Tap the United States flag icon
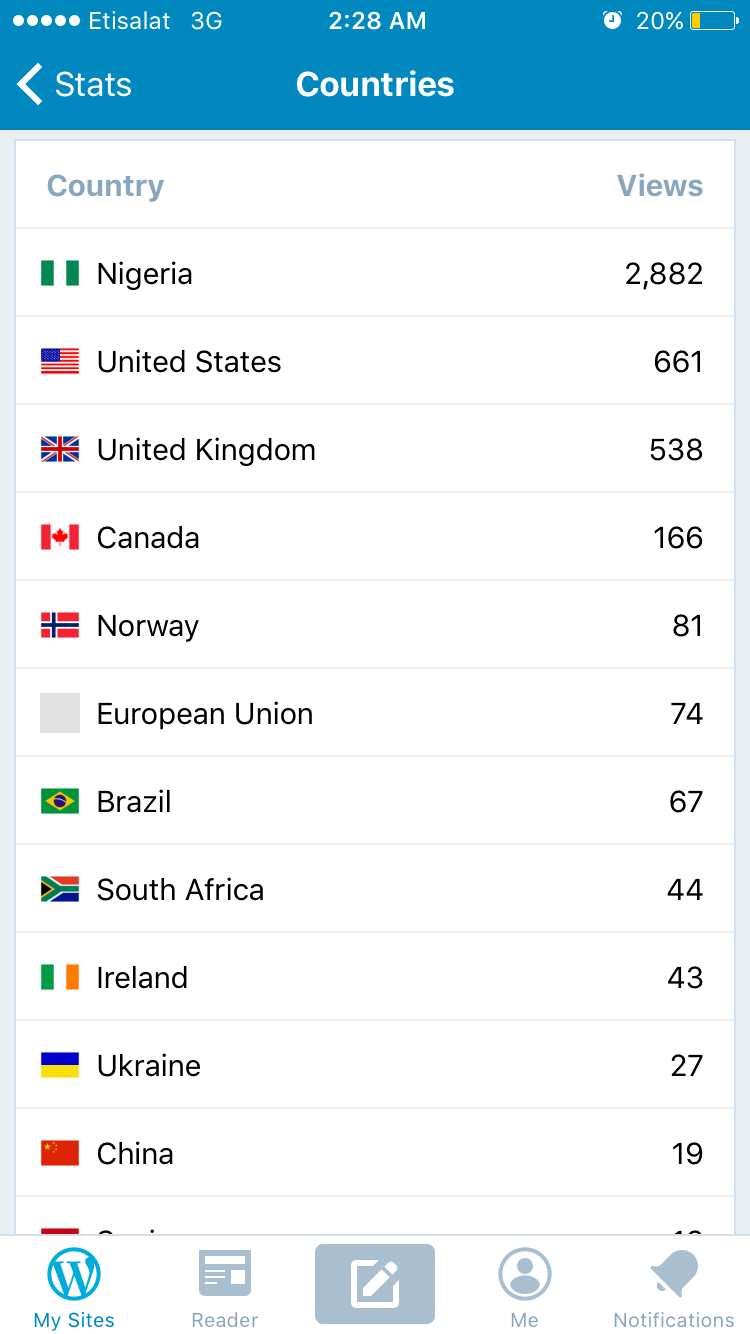Viewport: 750px width, 1334px height. pyautogui.click(x=60, y=361)
